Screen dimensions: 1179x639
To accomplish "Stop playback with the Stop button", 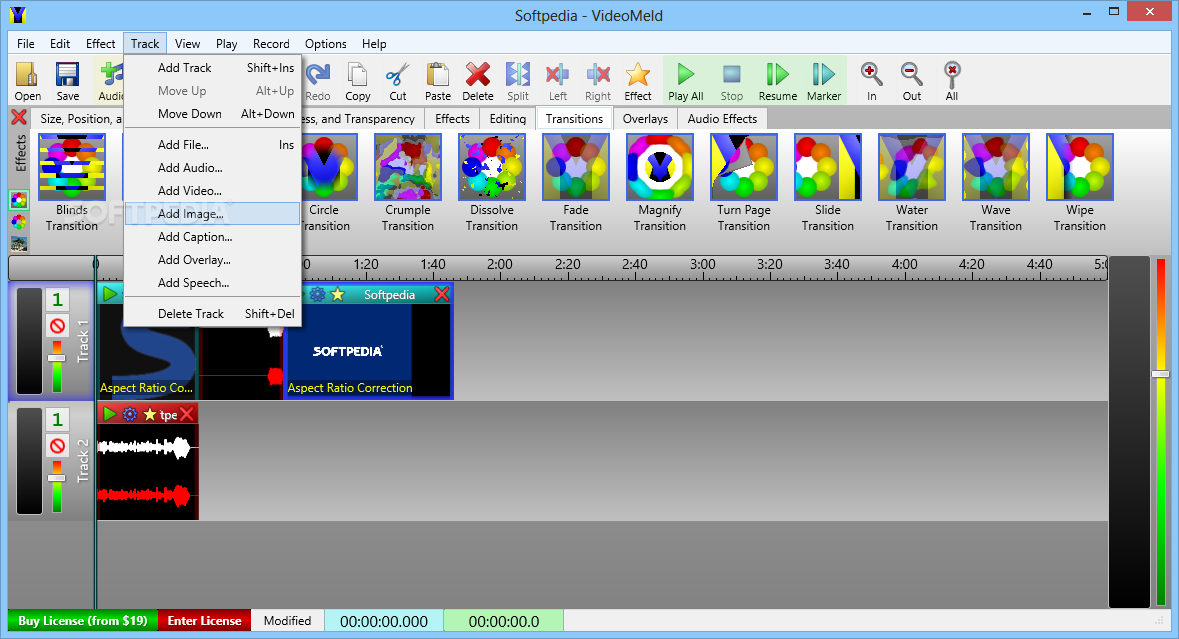I will click(732, 81).
